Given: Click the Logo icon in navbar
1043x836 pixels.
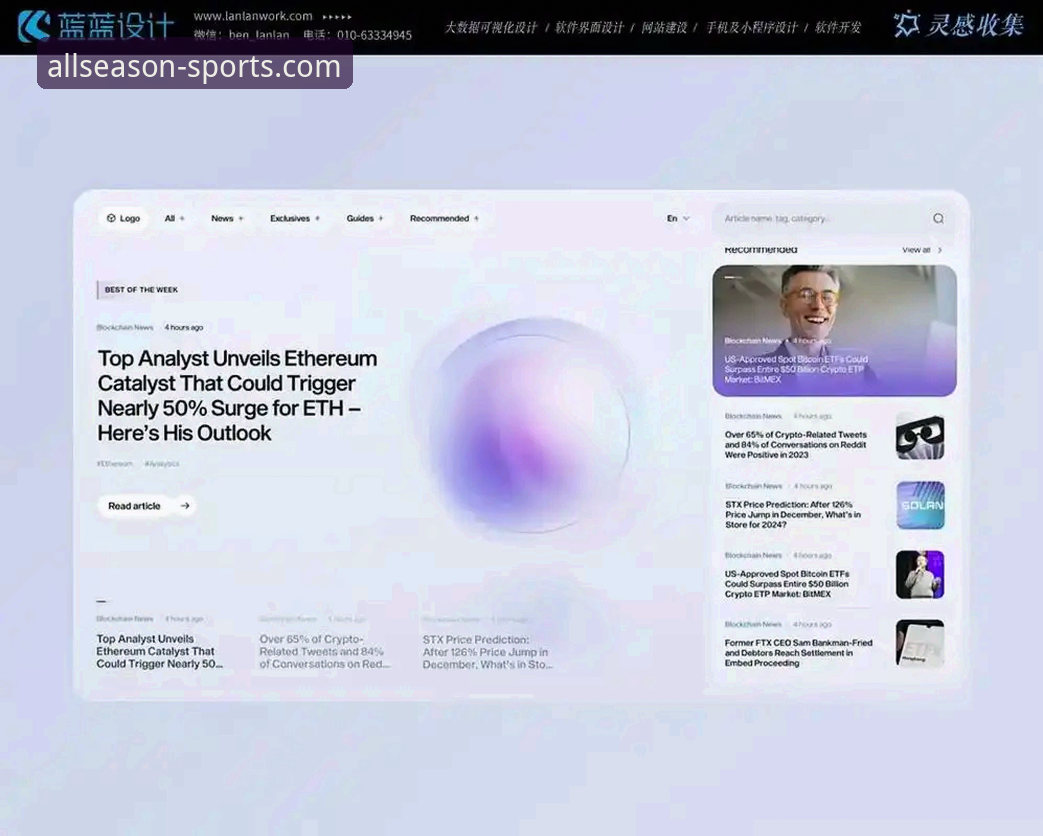Looking at the screenshot, I should tap(111, 218).
